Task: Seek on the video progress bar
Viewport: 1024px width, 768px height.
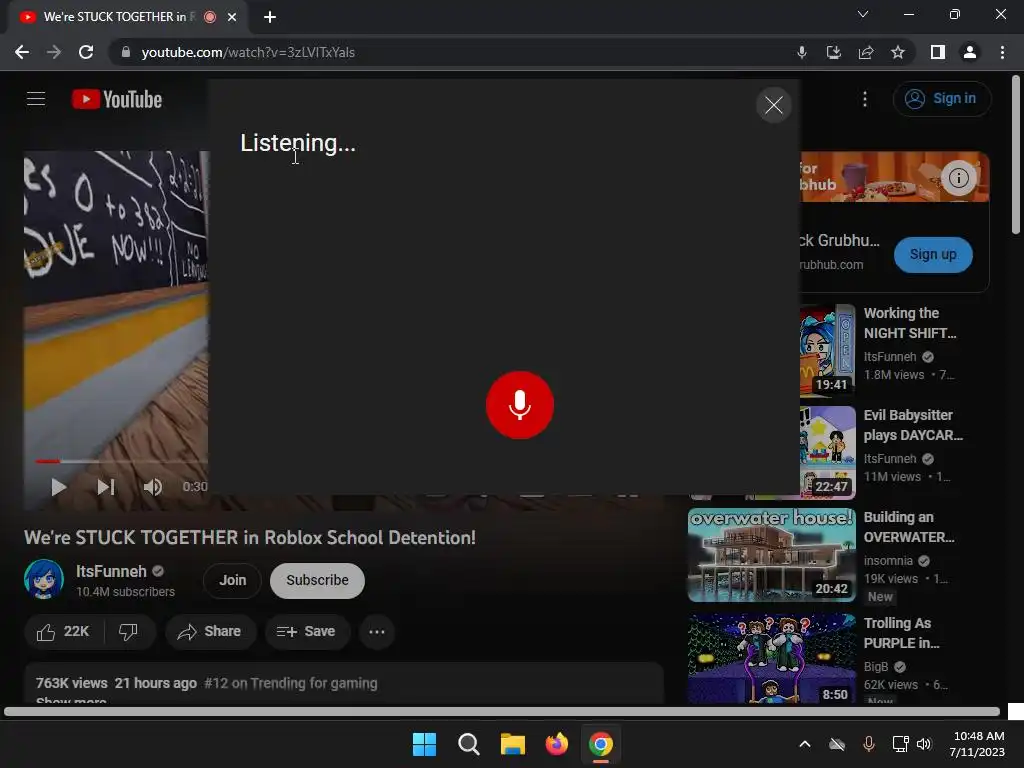Action: [121, 461]
